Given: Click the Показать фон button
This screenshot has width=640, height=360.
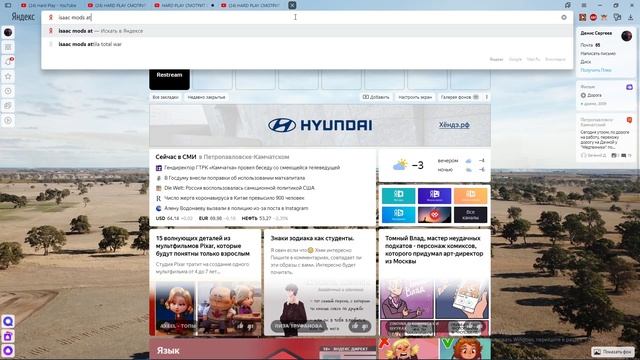Looking at the screenshot, I should [612, 351].
